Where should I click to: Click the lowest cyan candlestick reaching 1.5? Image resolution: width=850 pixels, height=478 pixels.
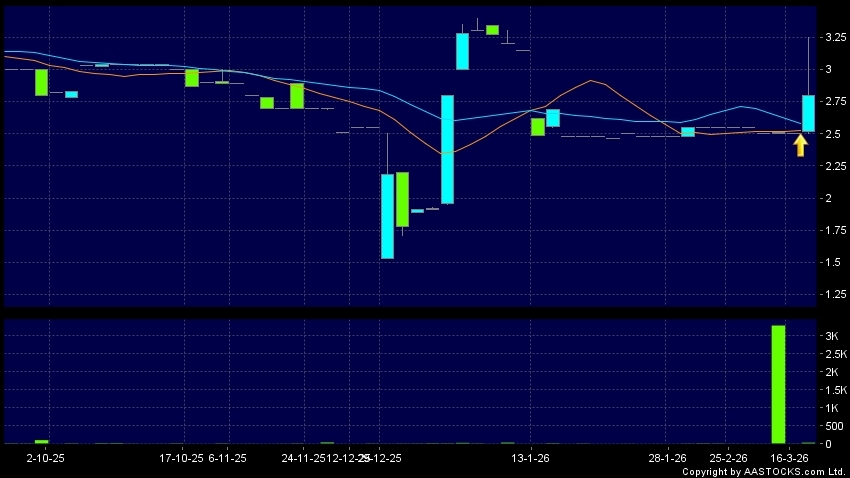click(387, 216)
